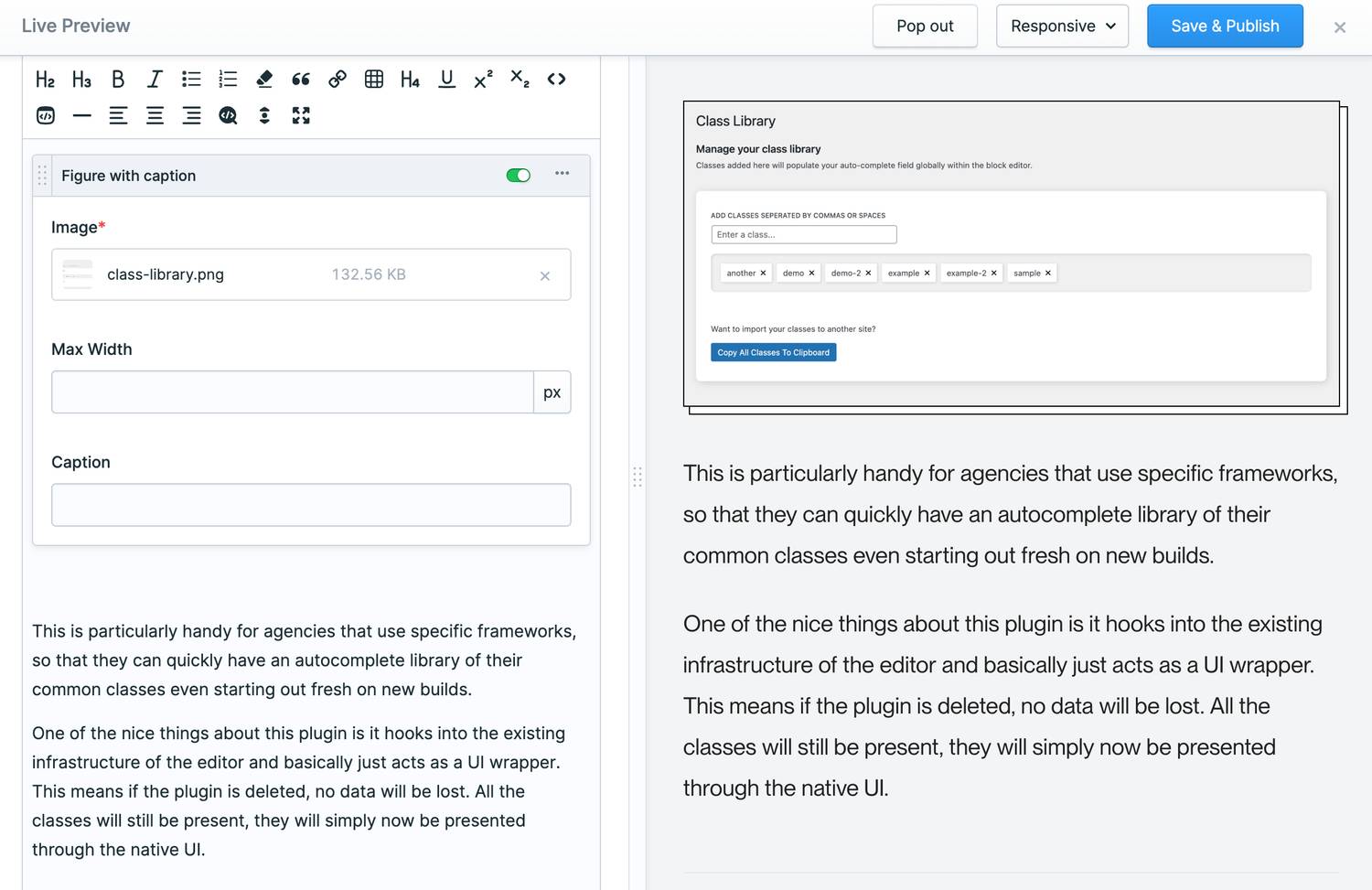This screenshot has height=890, width=1372.
Task: Open the Responsive preview dropdown
Action: (1062, 26)
